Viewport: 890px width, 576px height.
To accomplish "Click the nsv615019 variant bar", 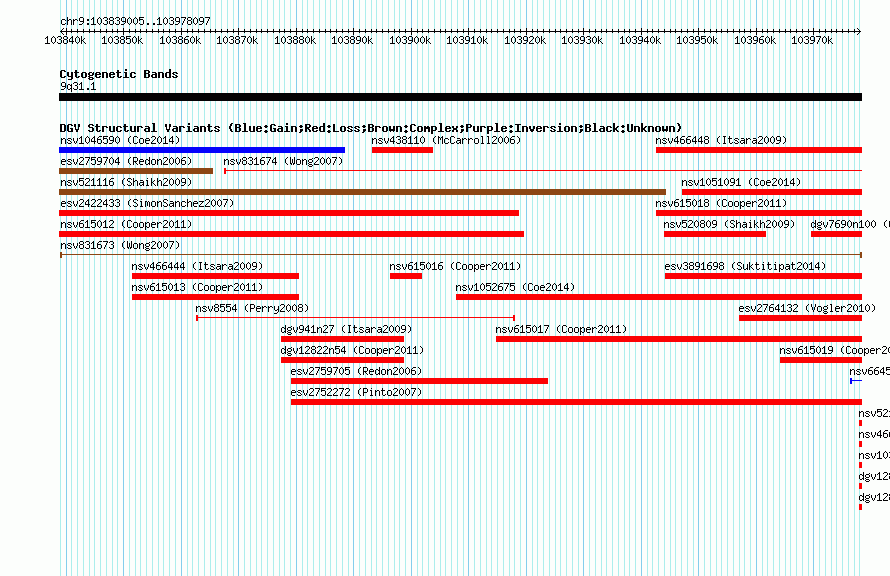I will [x=821, y=360].
